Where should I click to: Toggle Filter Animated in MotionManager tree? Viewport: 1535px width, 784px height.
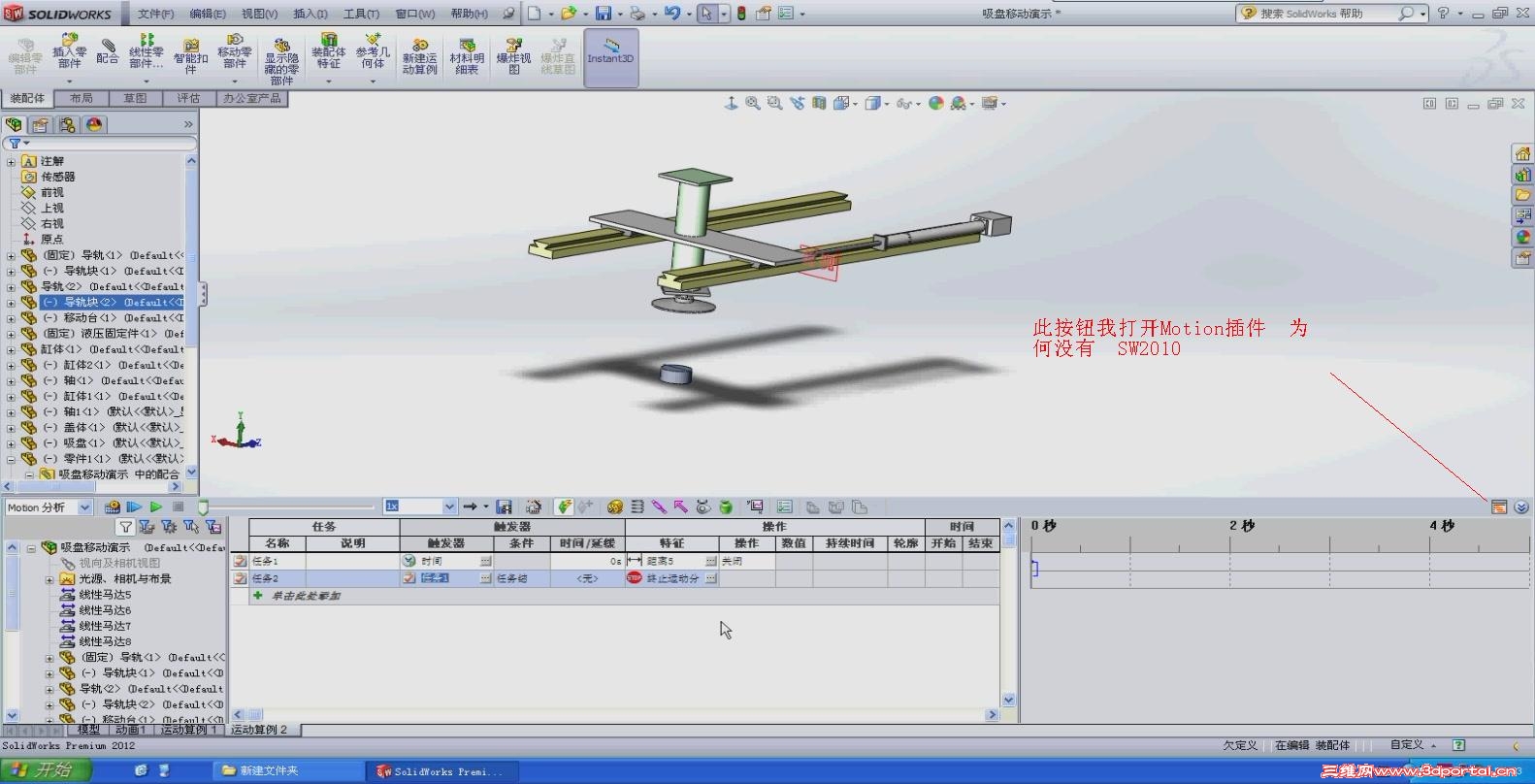[x=147, y=527]
